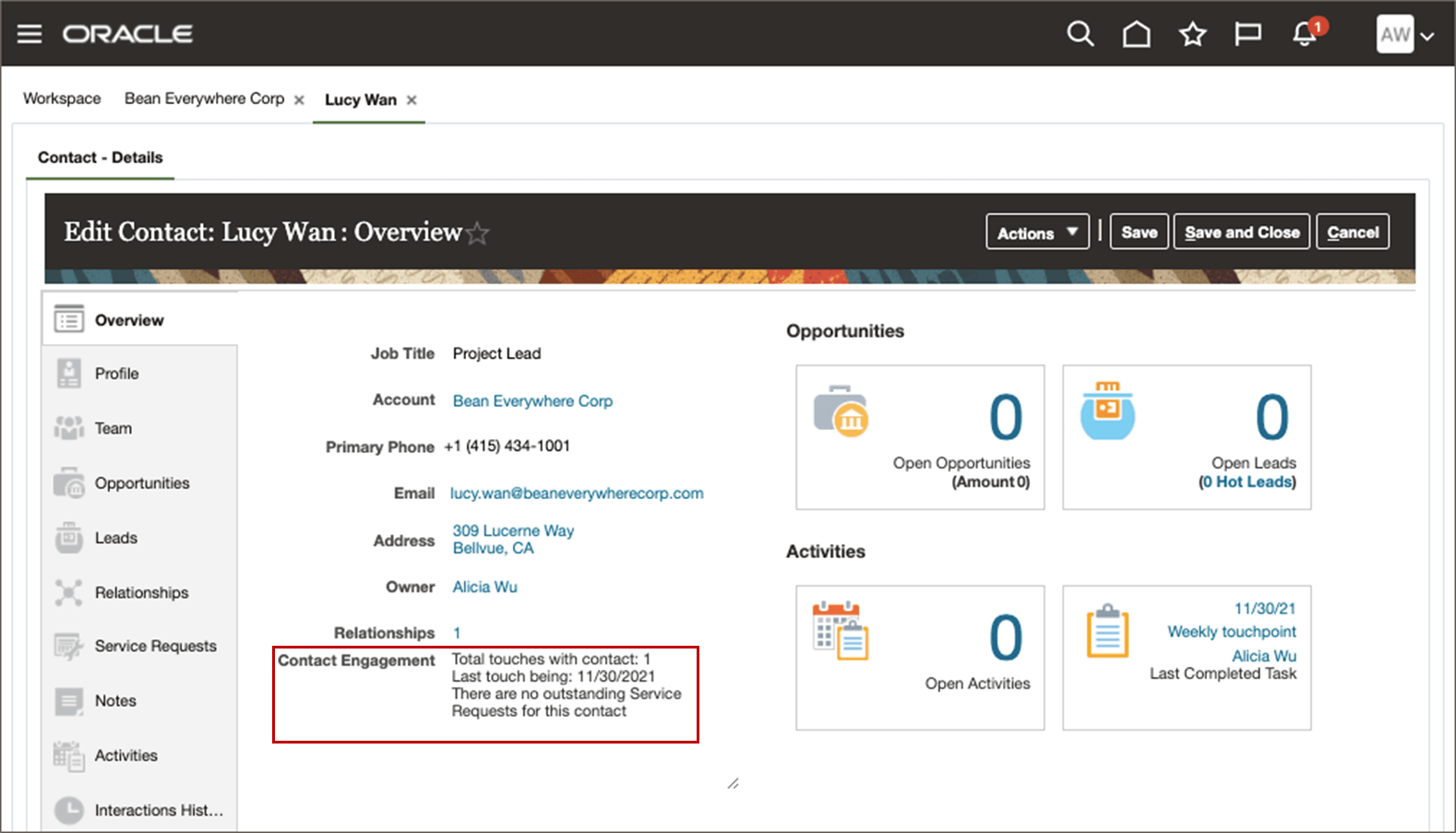Image resolution: width=1456 pixels, height=833 pixels.
Task: Open the 0 Hot Leads link
Action: tap(1247, 482)
